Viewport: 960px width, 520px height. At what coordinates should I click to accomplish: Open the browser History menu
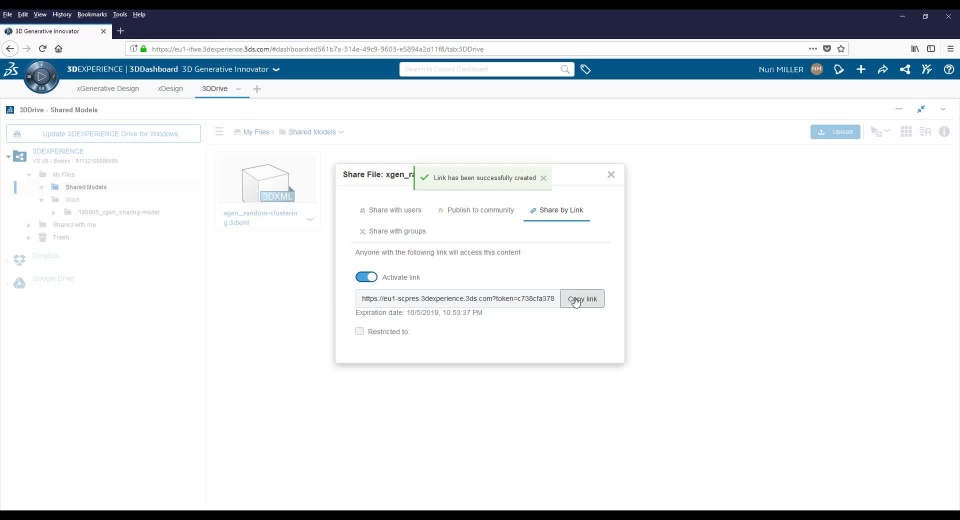[x=62, y=14]
